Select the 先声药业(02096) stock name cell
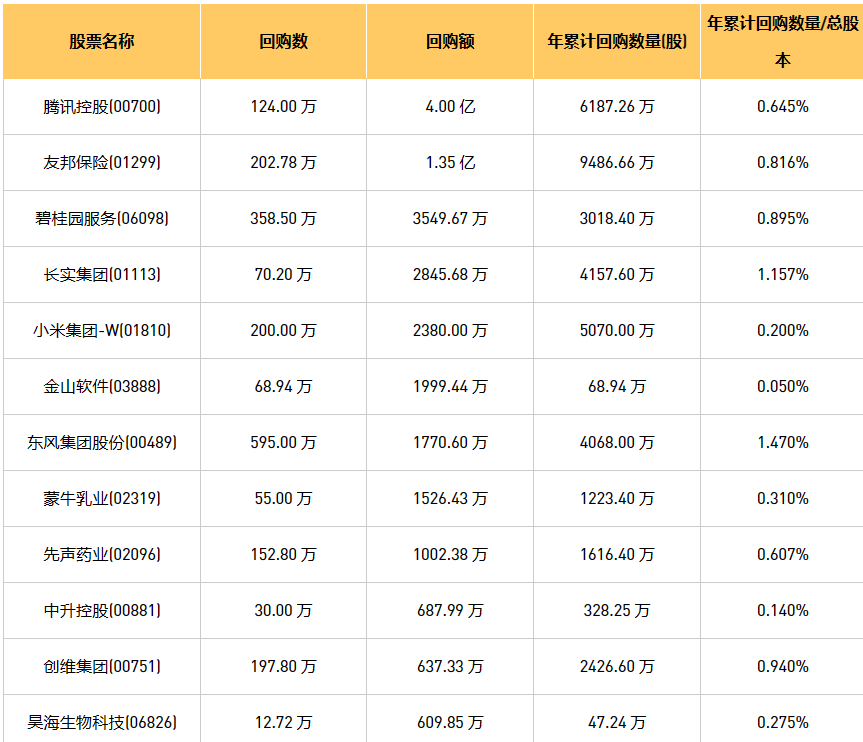This screenshot has width=863, height=742. pyautogui.click(x=102, y=554)
